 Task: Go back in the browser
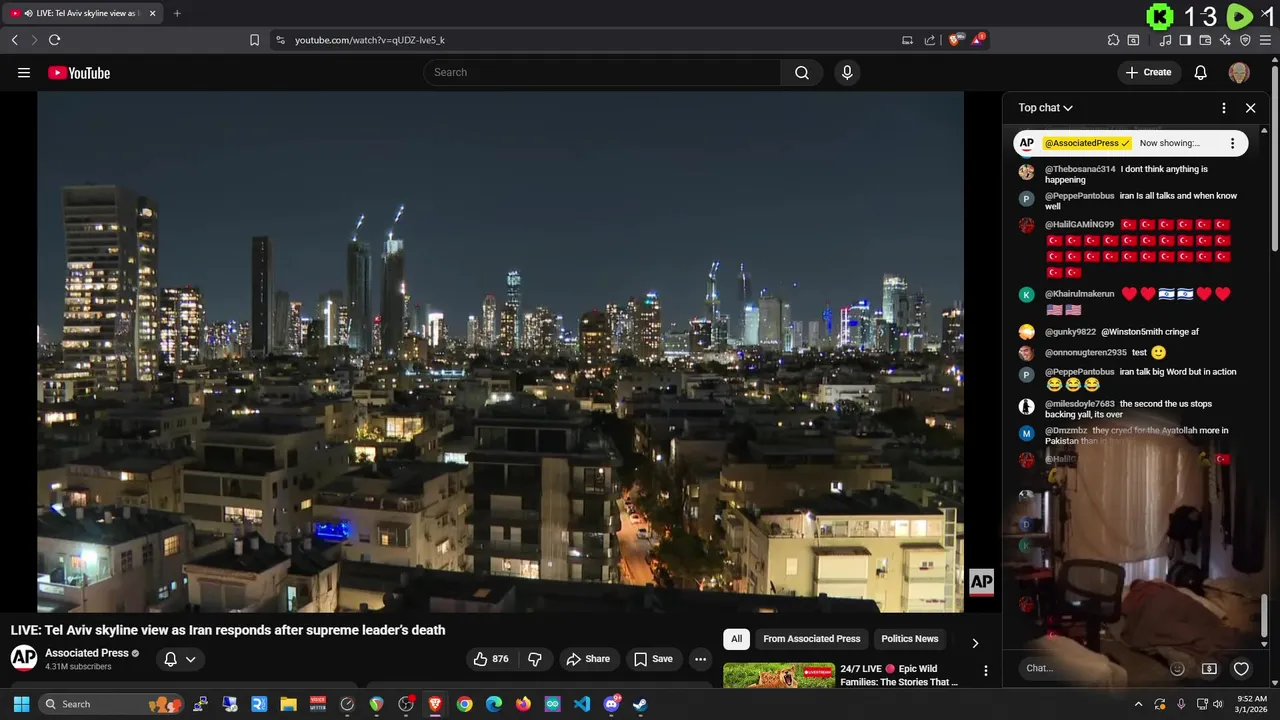point(14,40)
